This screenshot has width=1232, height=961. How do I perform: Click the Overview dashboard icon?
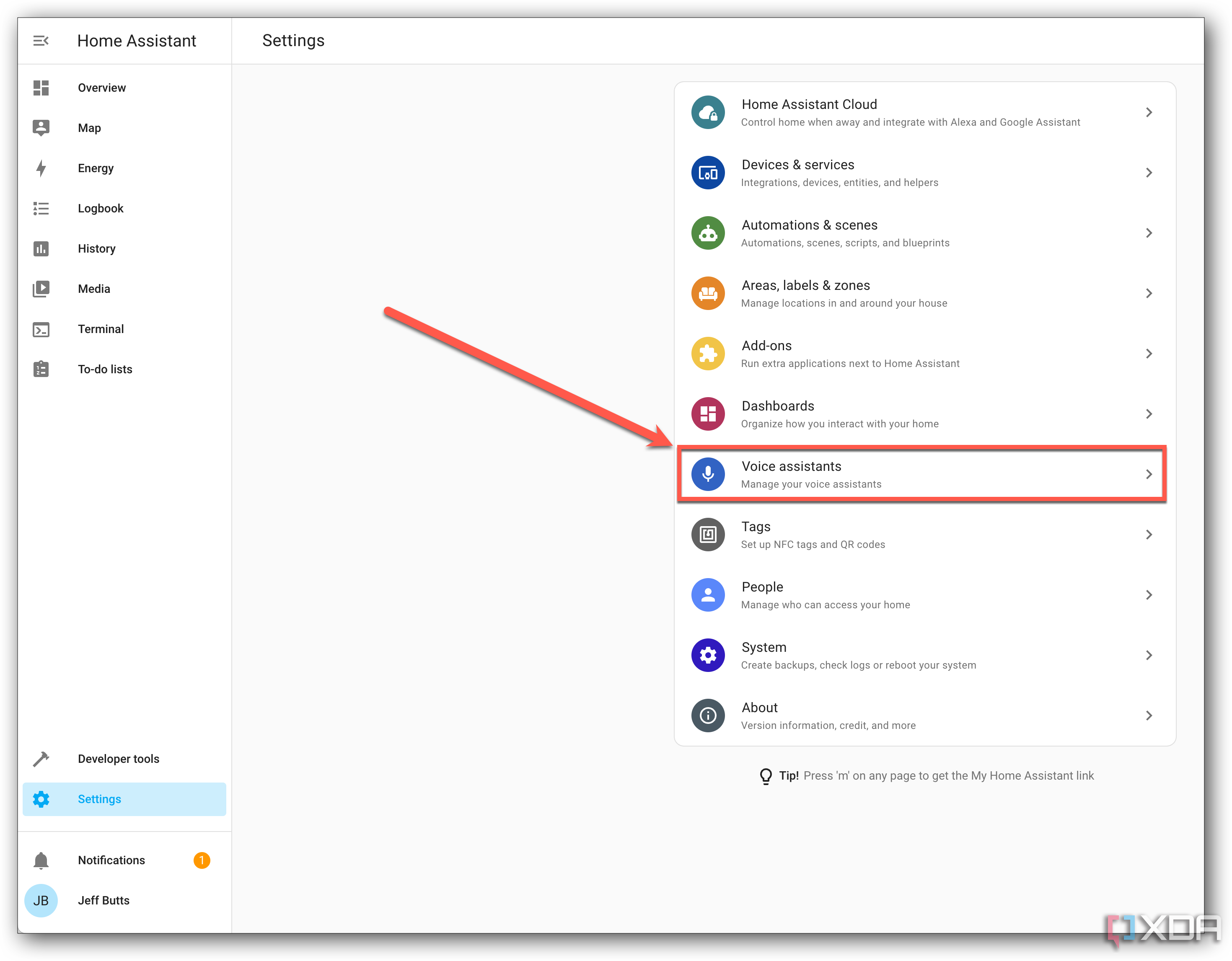(41, 88)
